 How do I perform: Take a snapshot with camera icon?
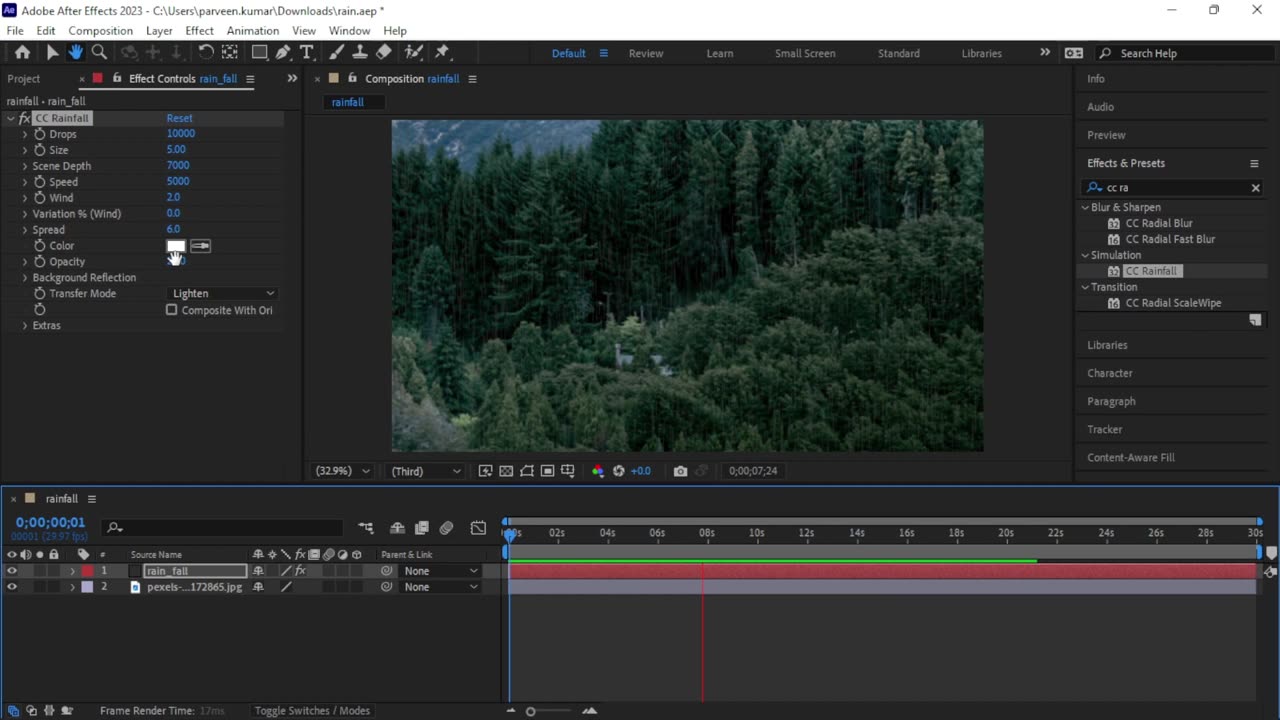680,471
